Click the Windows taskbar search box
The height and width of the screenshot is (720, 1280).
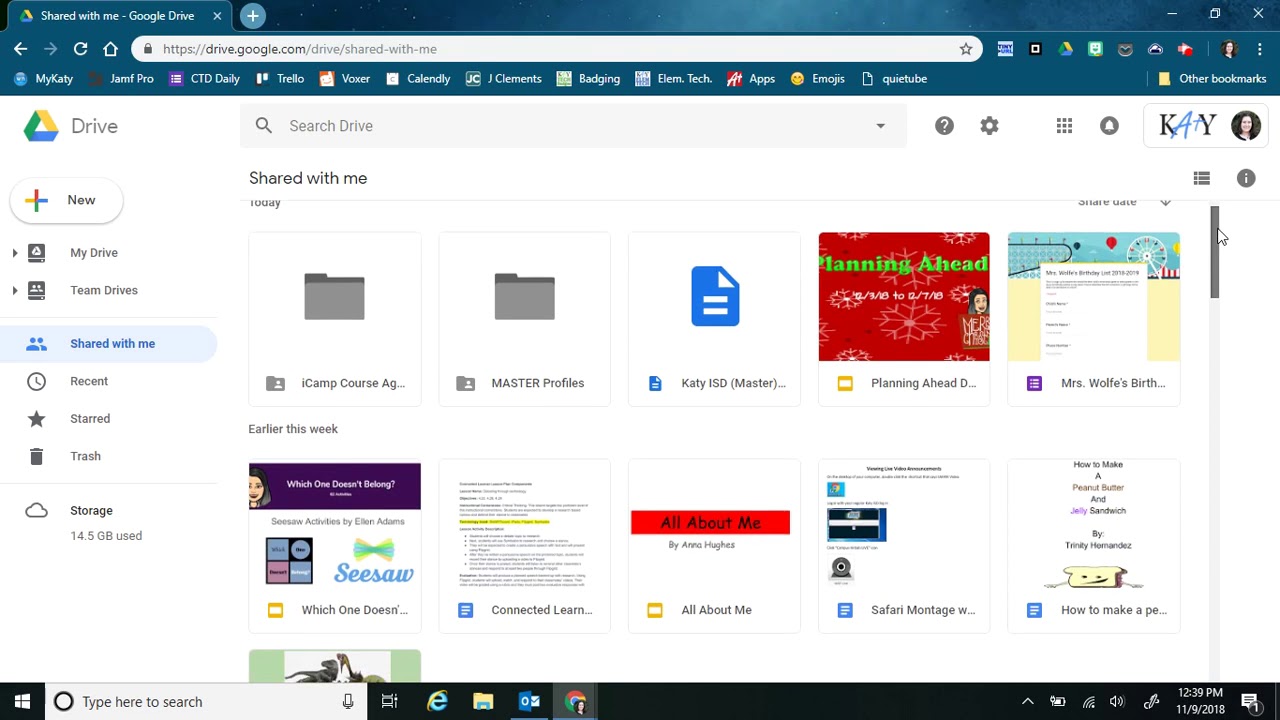coord(204,702)
